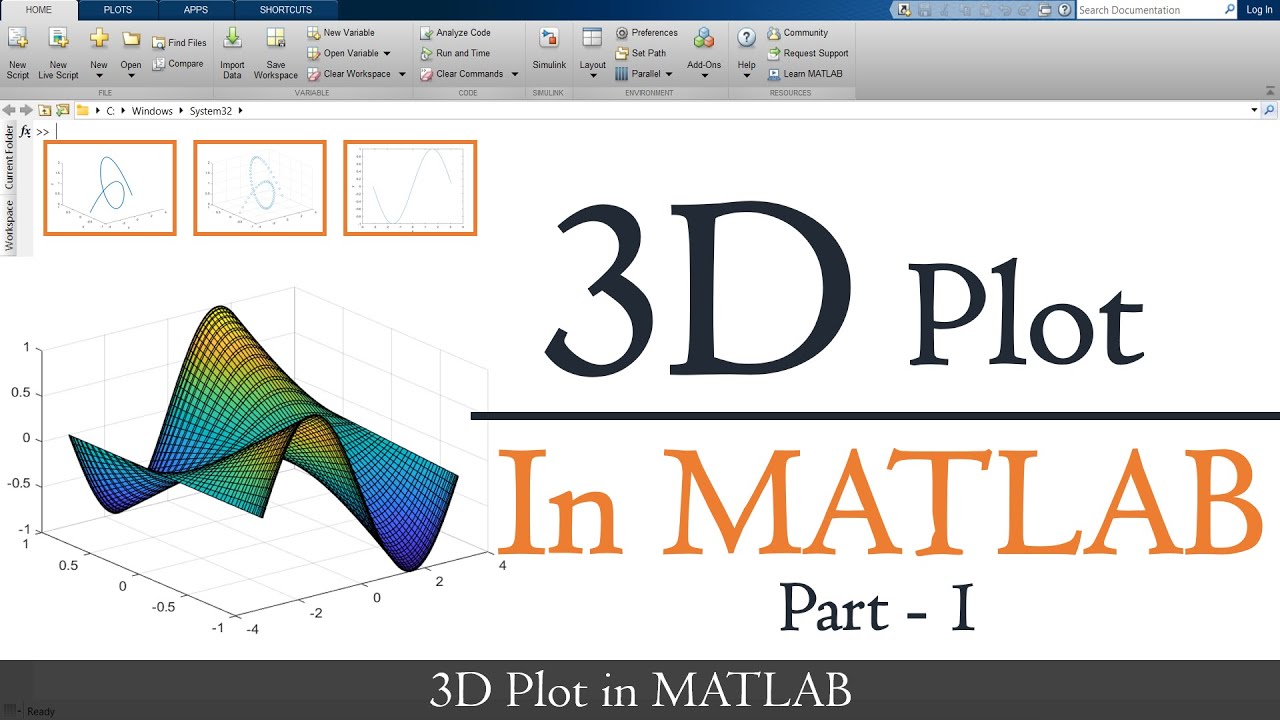The height and width of the screenshot is (720, 1280).
Task: Go up one folder level
Action: 44,111
